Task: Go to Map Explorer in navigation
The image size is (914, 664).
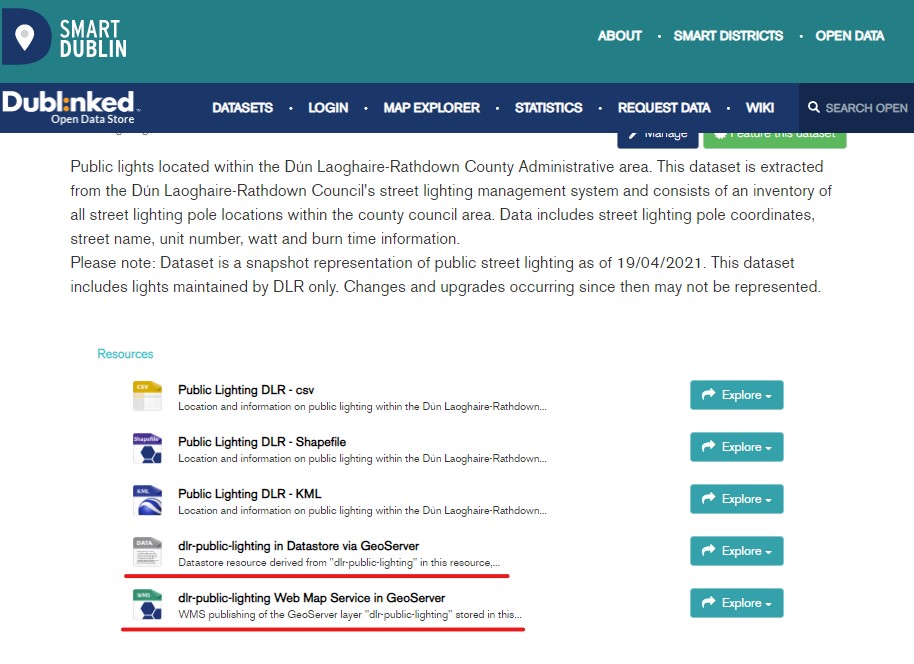Action: point(431,108)
